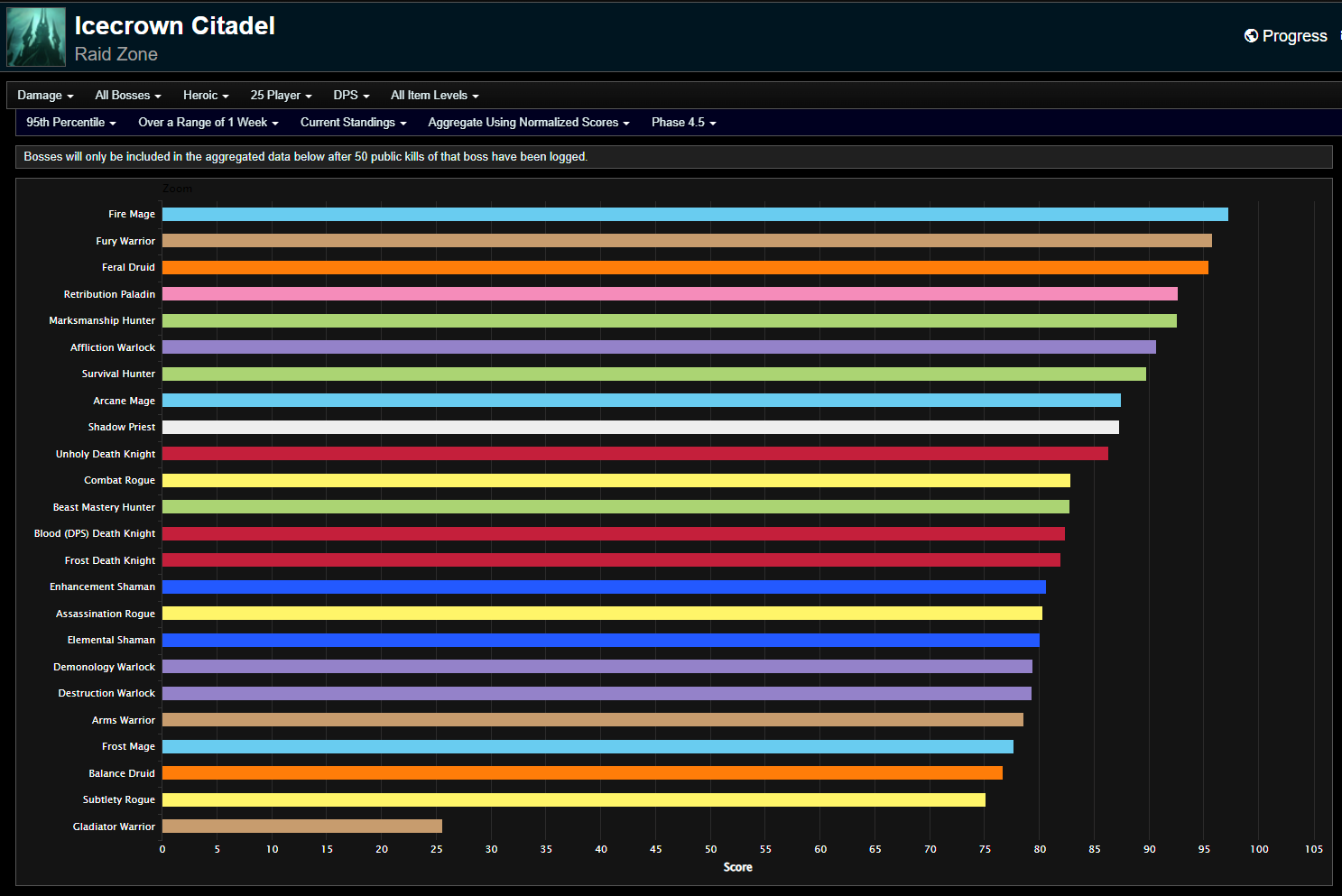Click the globe icon beside Progress
The height and width of the screenshot is (896, 1342).
[1251, 35]
